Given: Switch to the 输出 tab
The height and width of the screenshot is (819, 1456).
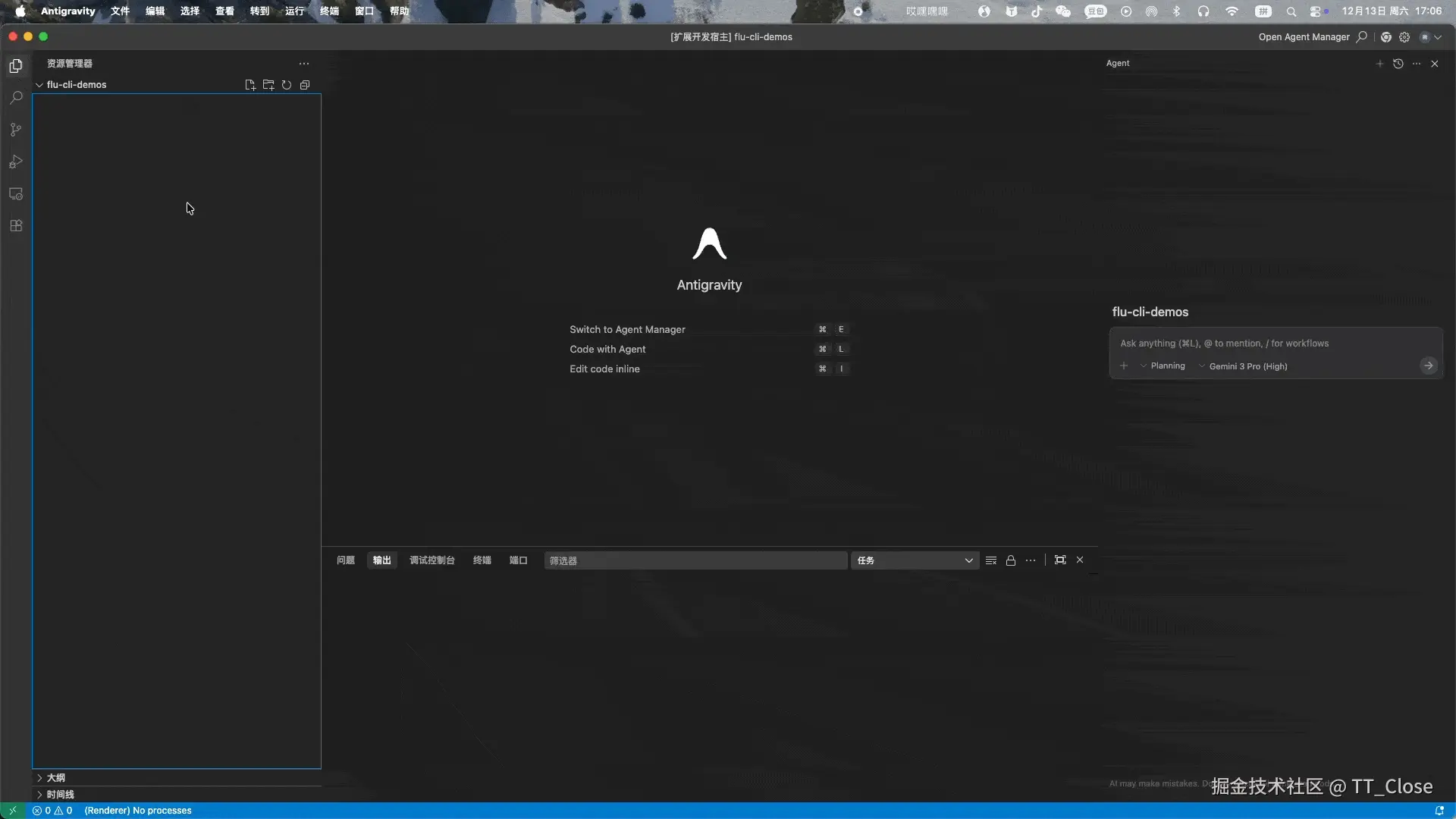Looking at the screenshot, I should click(x=382, y=560).
